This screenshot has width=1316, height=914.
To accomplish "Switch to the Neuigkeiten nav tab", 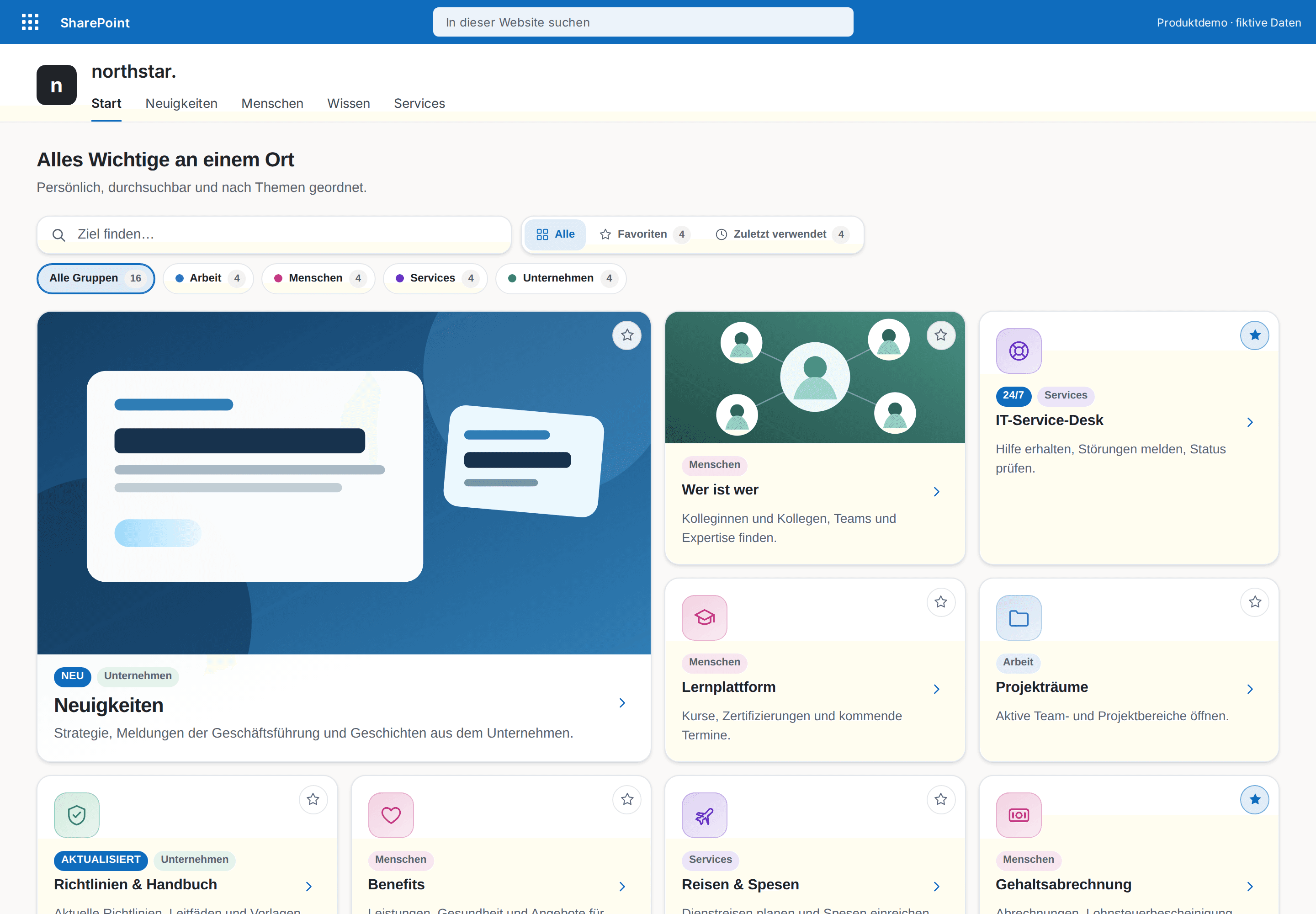I will (181, 104).
